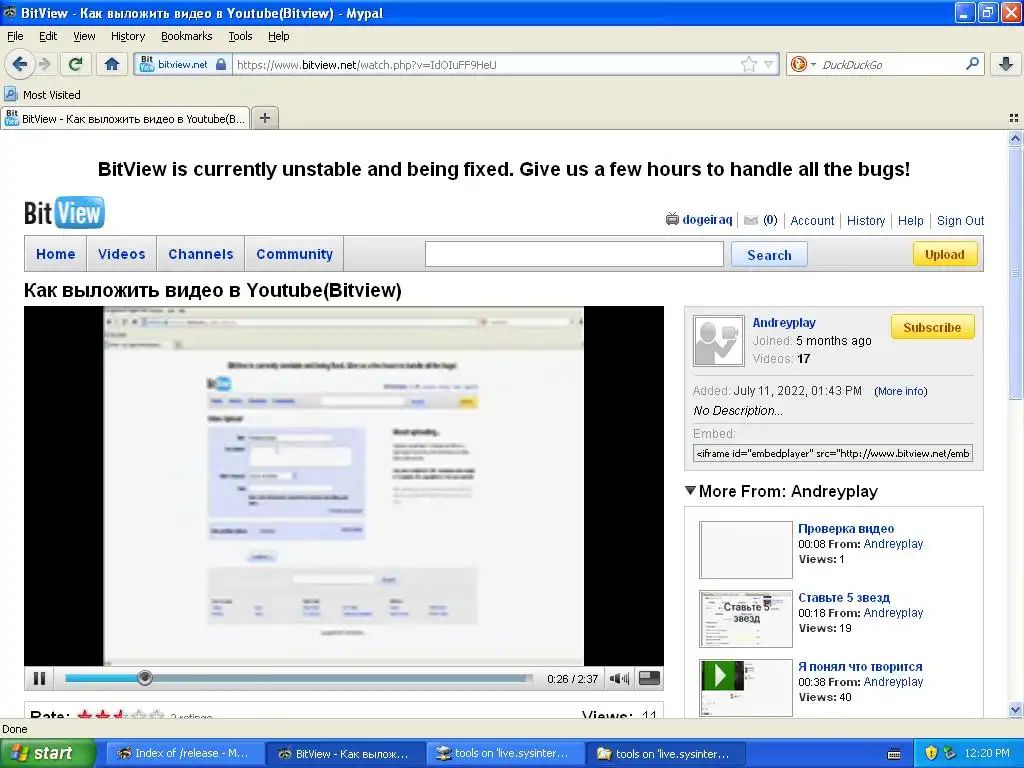Click the on-screen keyboard tray icon

[x=894, y=754]
